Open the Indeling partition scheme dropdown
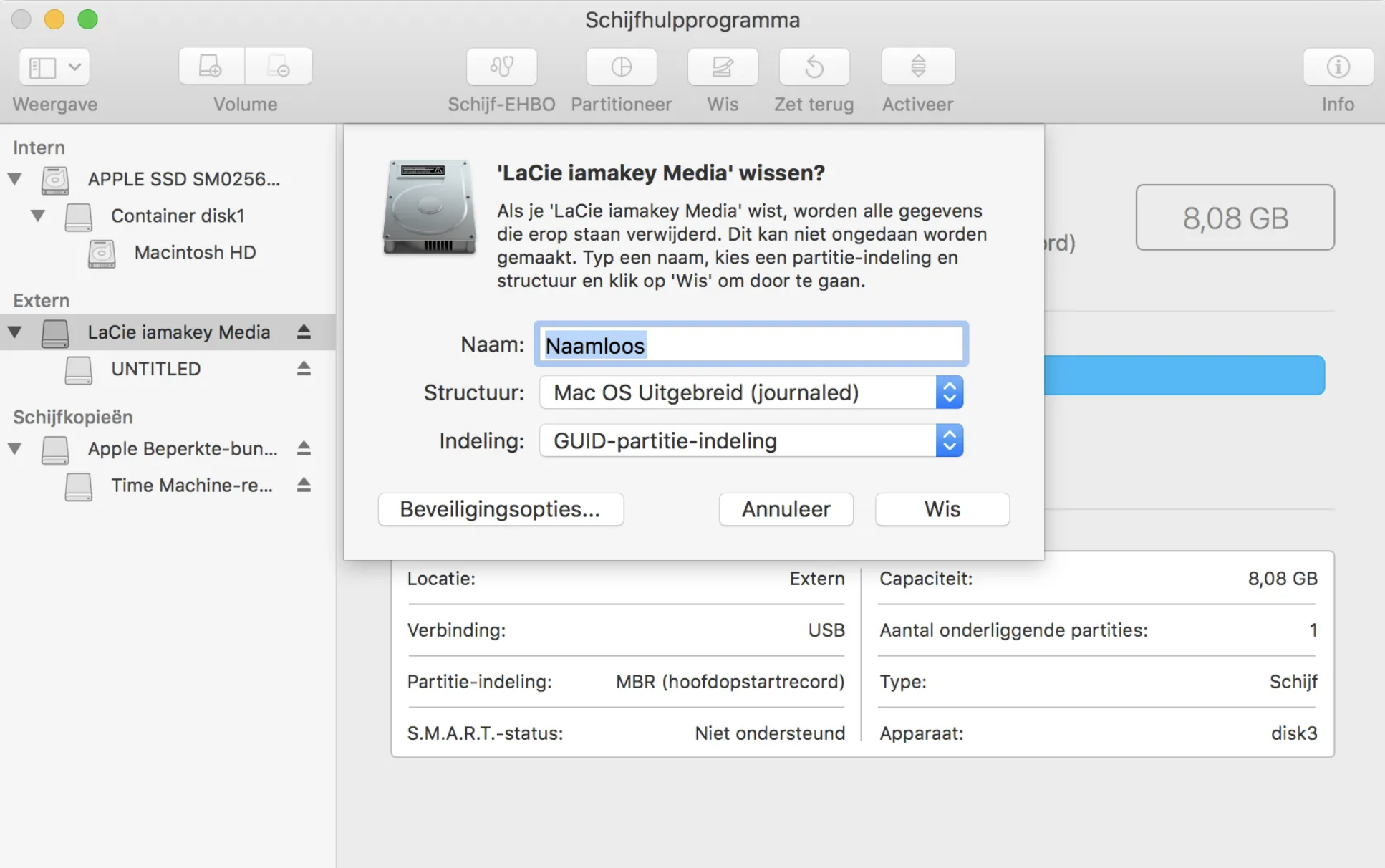 950,441
